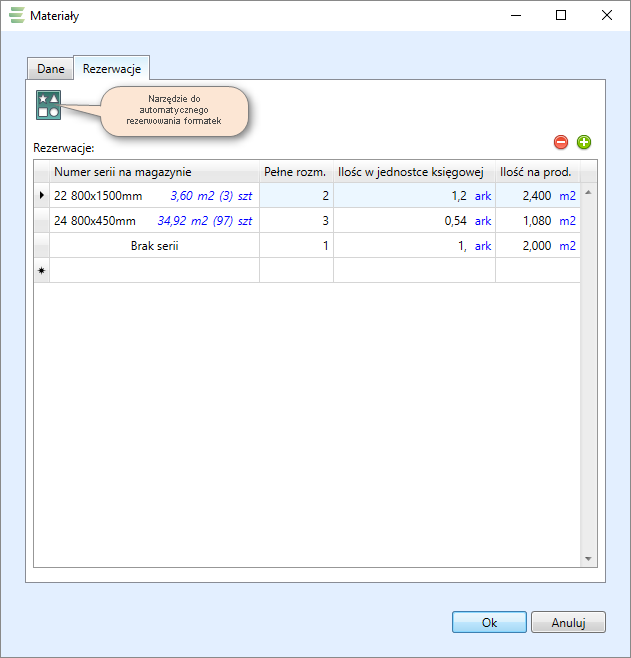Select the Rezerwacje tab
The width and height of the screenshot is (631, 658).
tap(112, 69)
